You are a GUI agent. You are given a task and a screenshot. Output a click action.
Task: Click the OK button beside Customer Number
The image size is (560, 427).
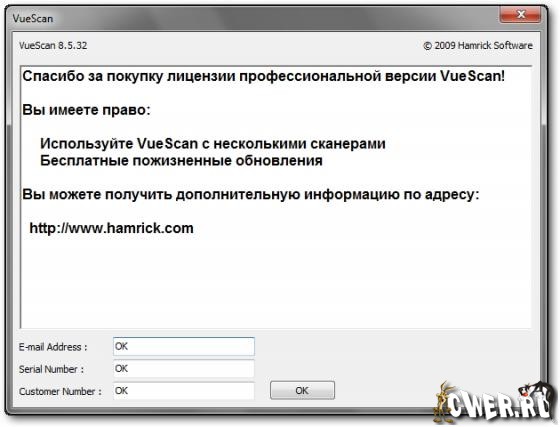pos(302,390)
